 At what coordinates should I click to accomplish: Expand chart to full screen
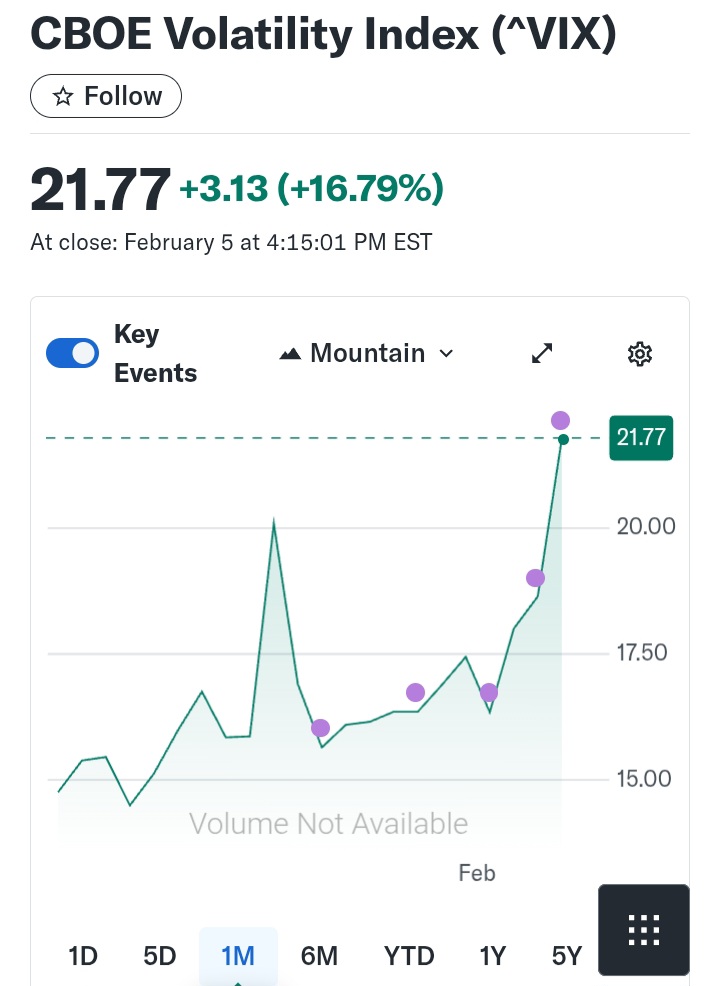coord(542,353)
